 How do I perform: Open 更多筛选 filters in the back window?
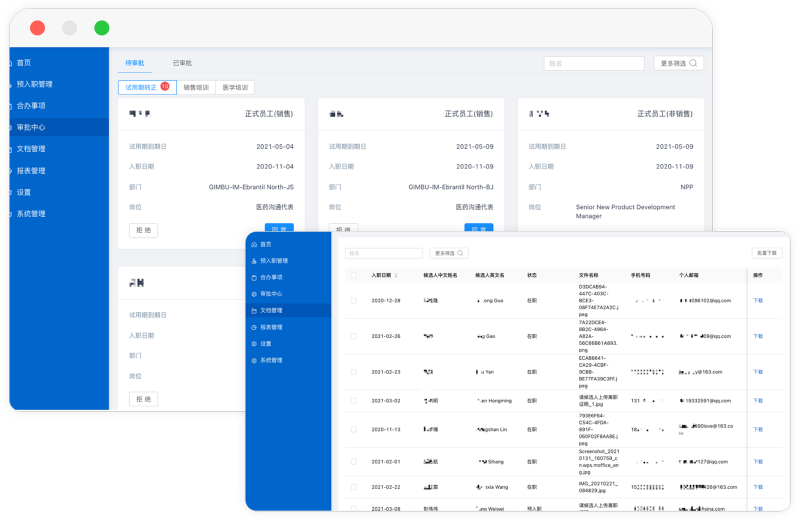(679, 63)
